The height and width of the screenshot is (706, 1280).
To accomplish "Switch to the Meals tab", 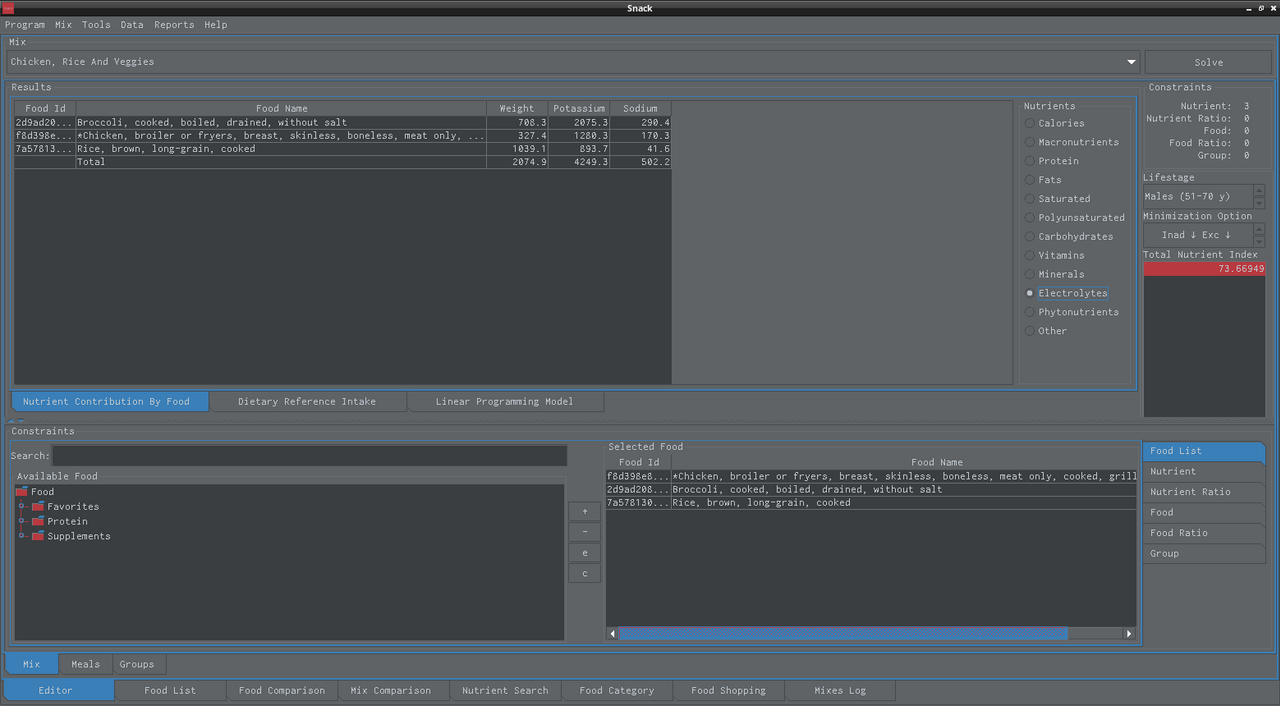I will click(x=85, y=664).
